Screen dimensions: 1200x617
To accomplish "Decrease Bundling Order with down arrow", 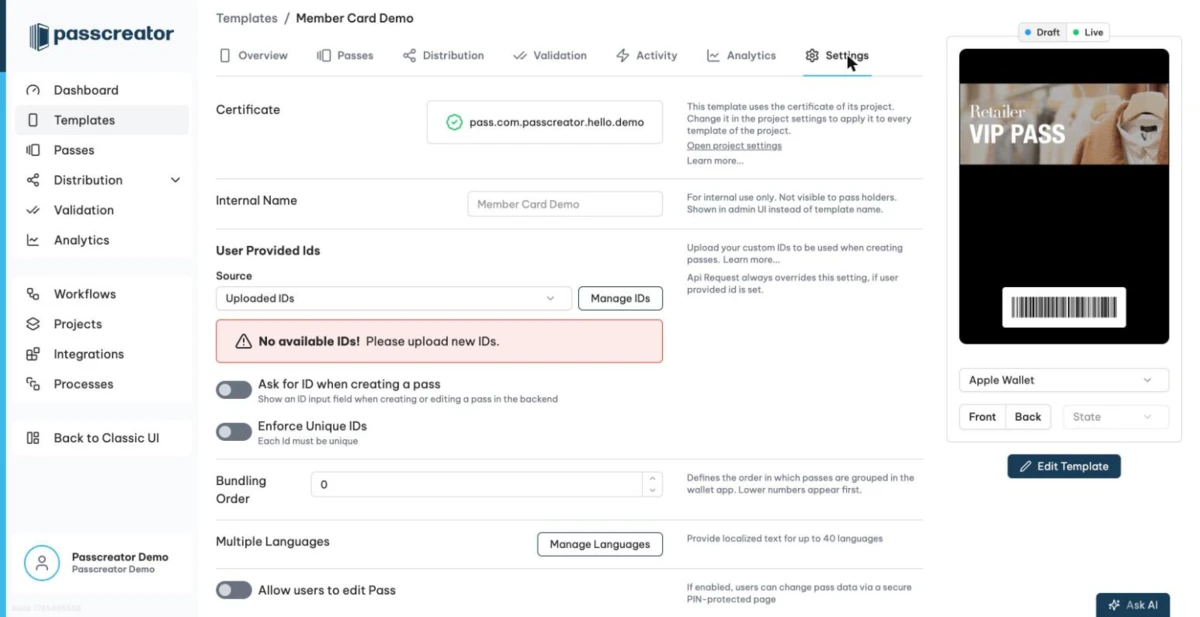I will pyautogui.click(x=653, y=490).
